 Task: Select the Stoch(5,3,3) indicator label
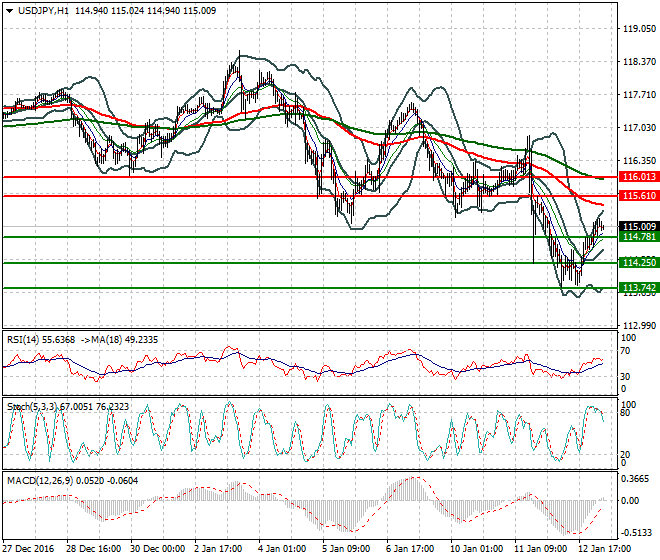coord(33,407)
